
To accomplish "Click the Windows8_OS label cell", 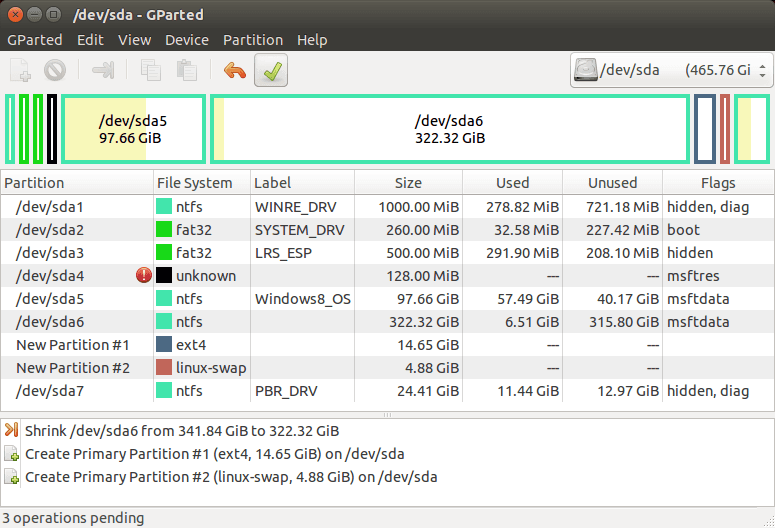I will pyautogui.click(x=302, y=299).
